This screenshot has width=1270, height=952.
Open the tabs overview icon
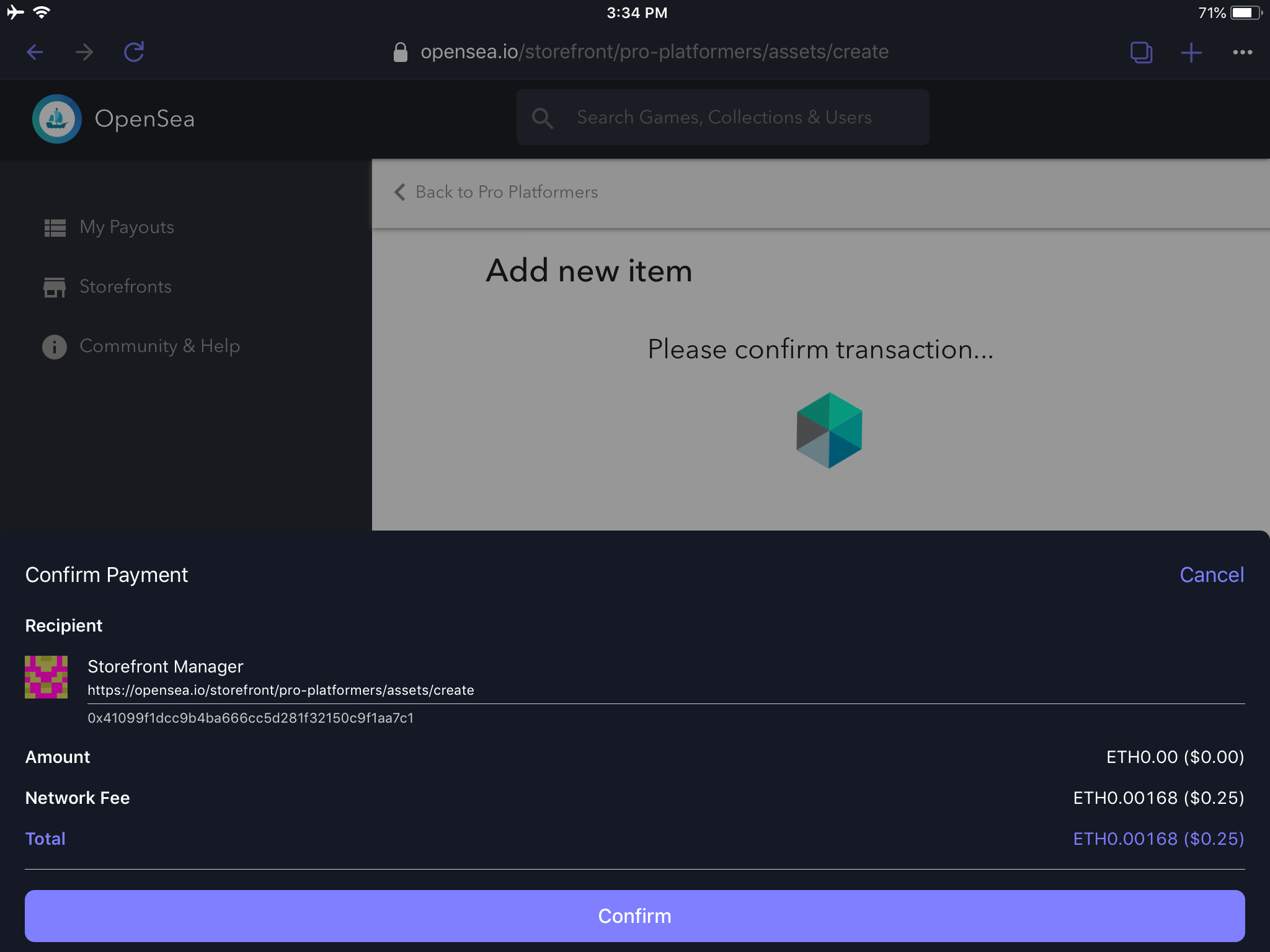[1141, 52]
